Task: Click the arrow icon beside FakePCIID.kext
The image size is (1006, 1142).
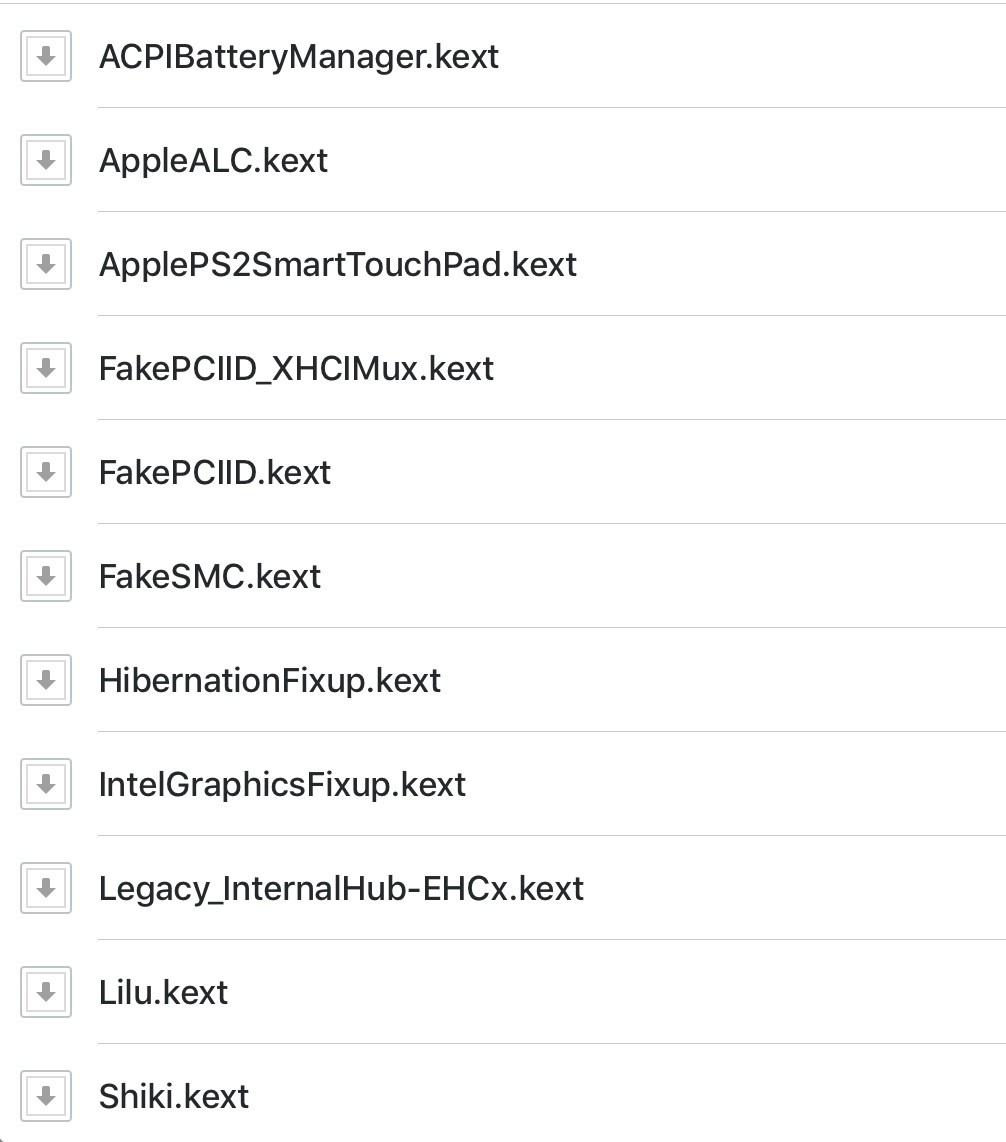Action: tap(45, 473)
